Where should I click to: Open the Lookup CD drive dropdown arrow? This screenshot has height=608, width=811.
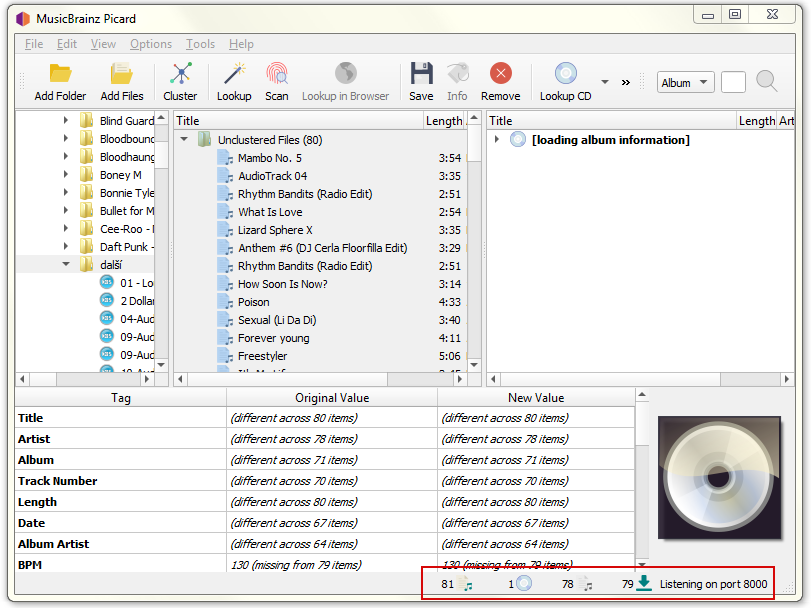tap(605, 82)
